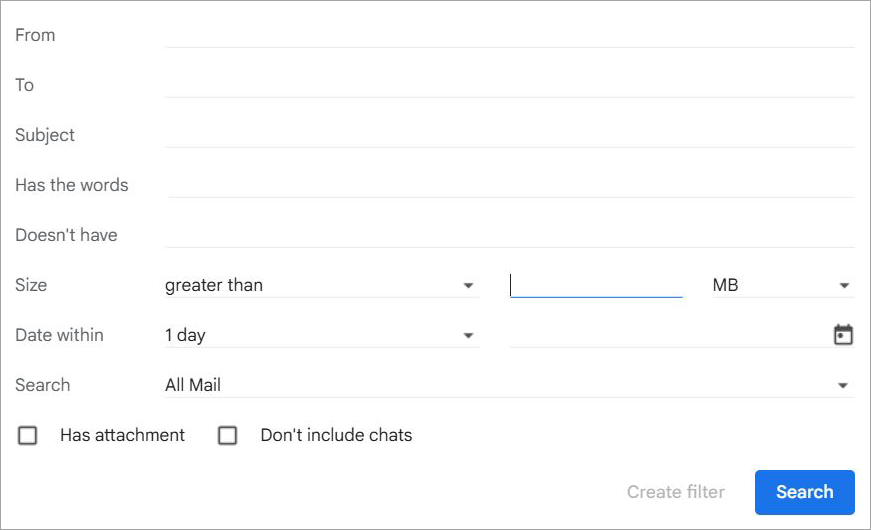The width and height of the screenshot is (871, 530).
Task: Select the Subject text field
Action: [509, 135]
